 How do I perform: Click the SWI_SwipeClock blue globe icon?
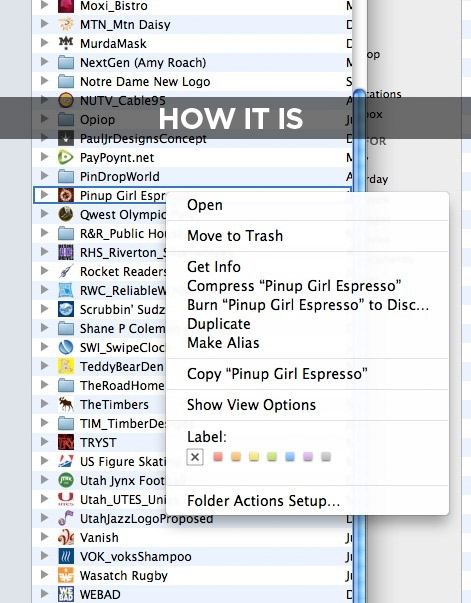(x=66, y=347)
